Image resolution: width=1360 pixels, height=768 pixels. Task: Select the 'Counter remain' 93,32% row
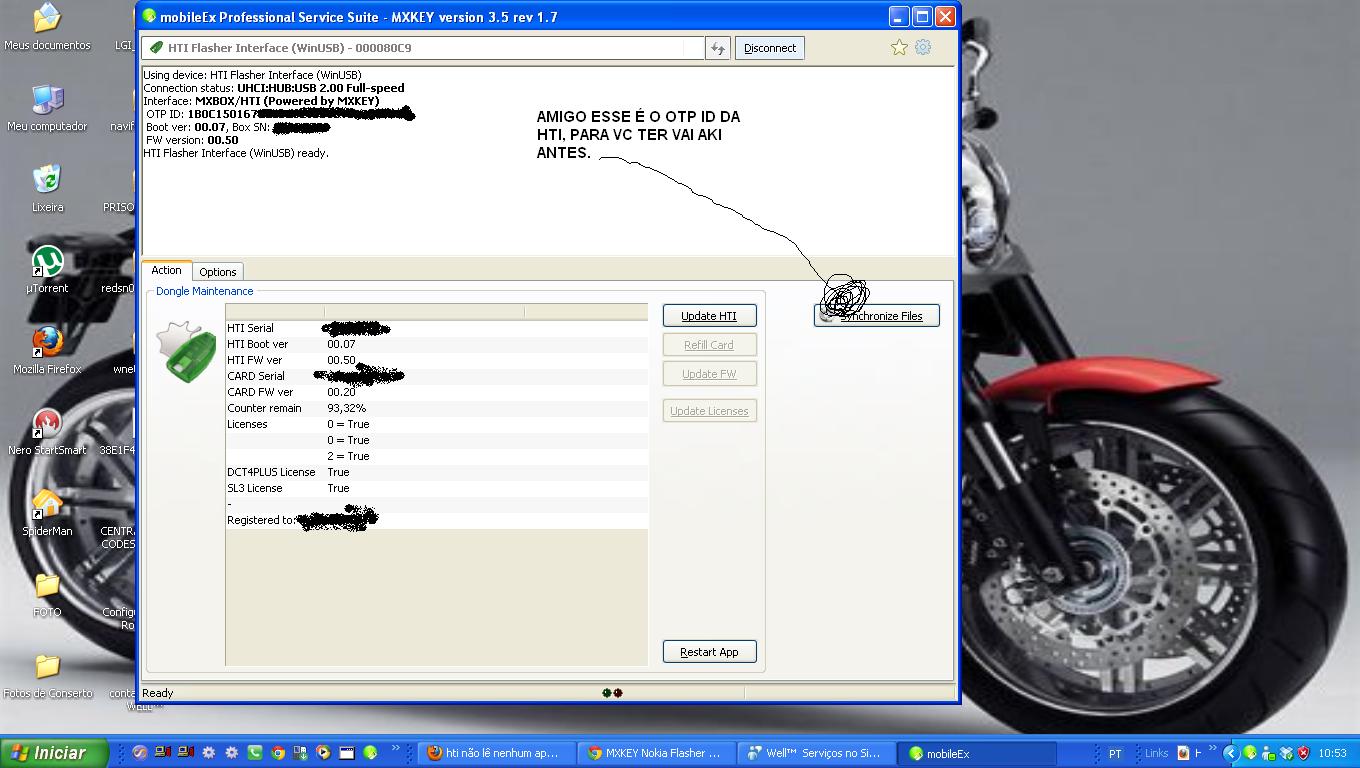click(x=436, y=408)
